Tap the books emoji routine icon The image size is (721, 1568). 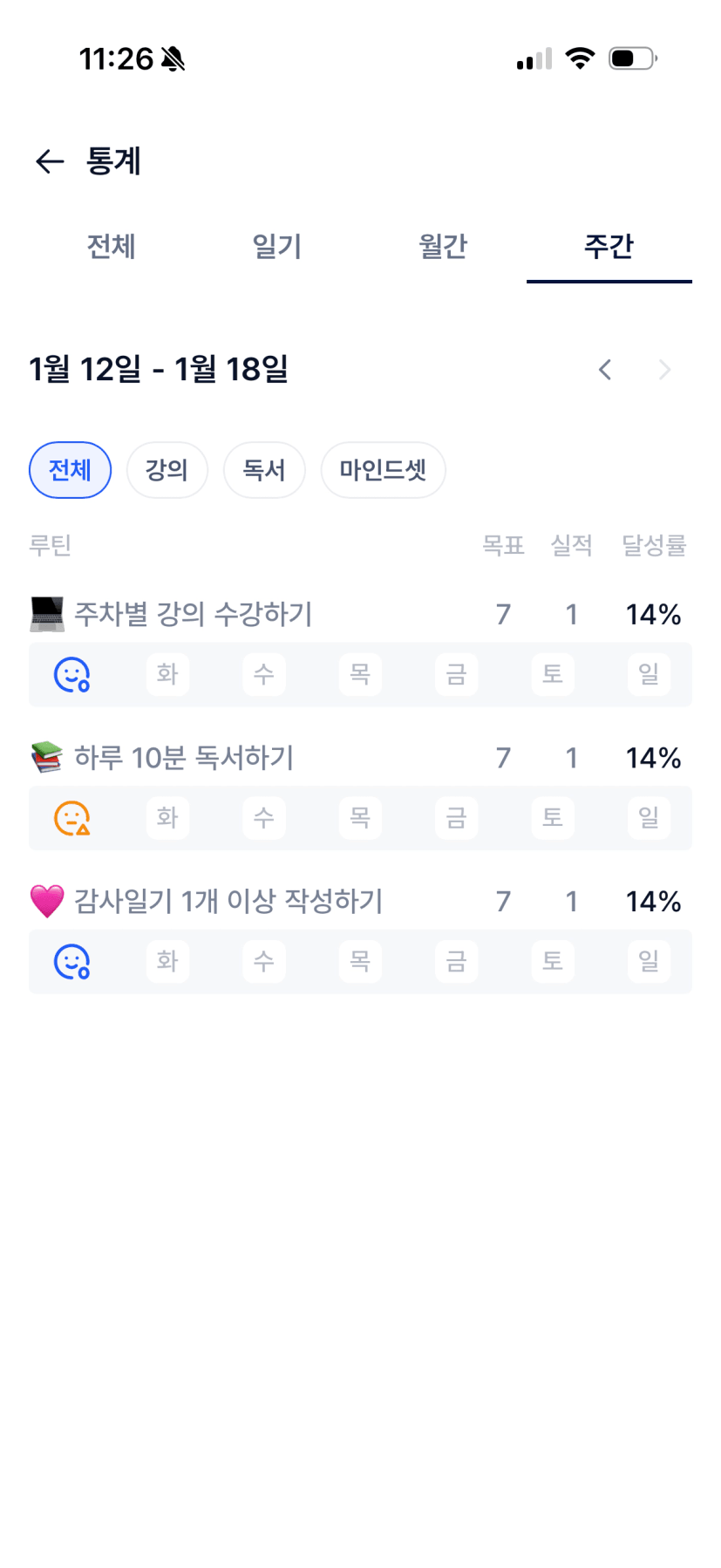tap(47, 757)
